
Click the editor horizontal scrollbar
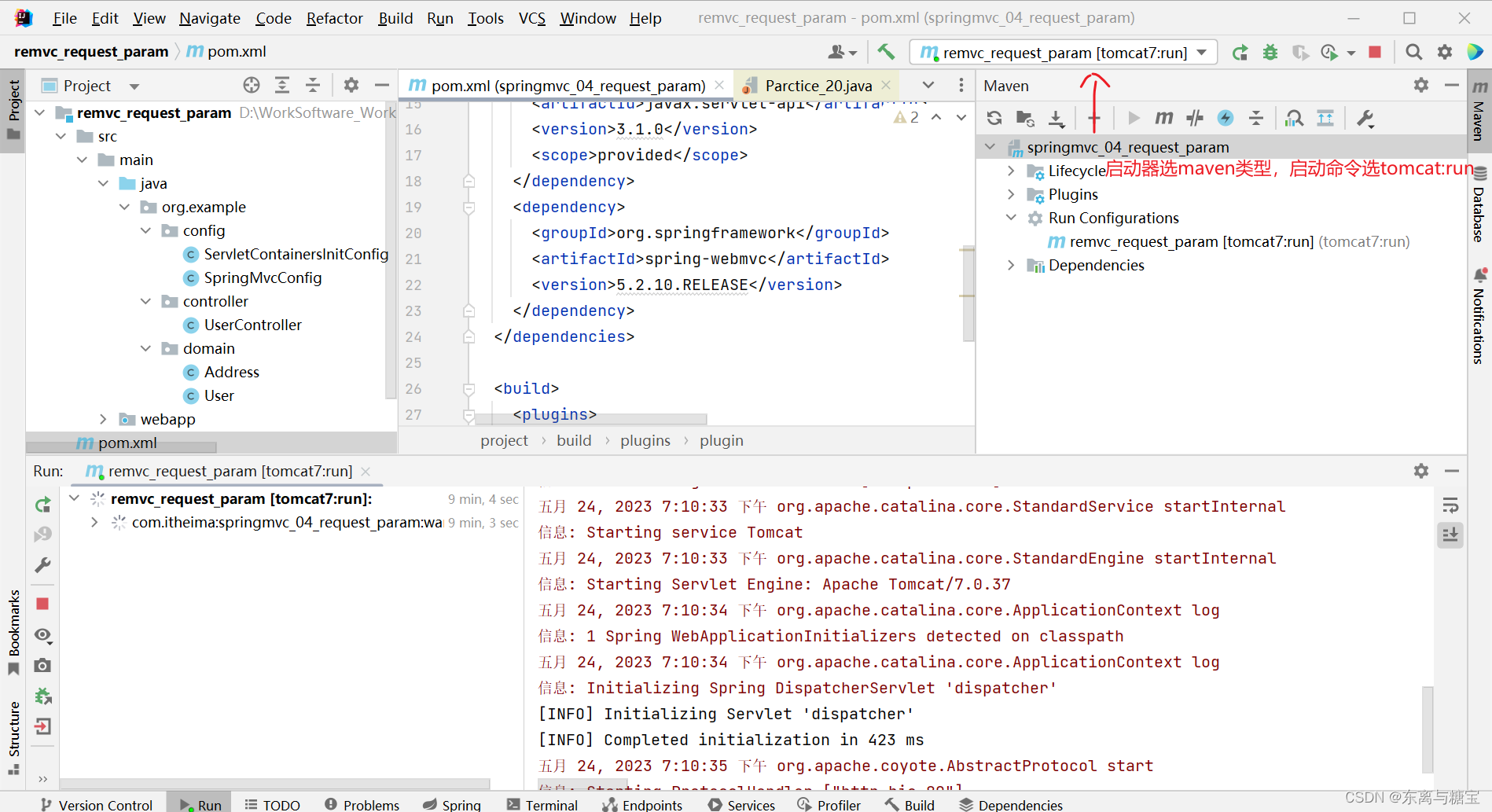pos(592,419)
